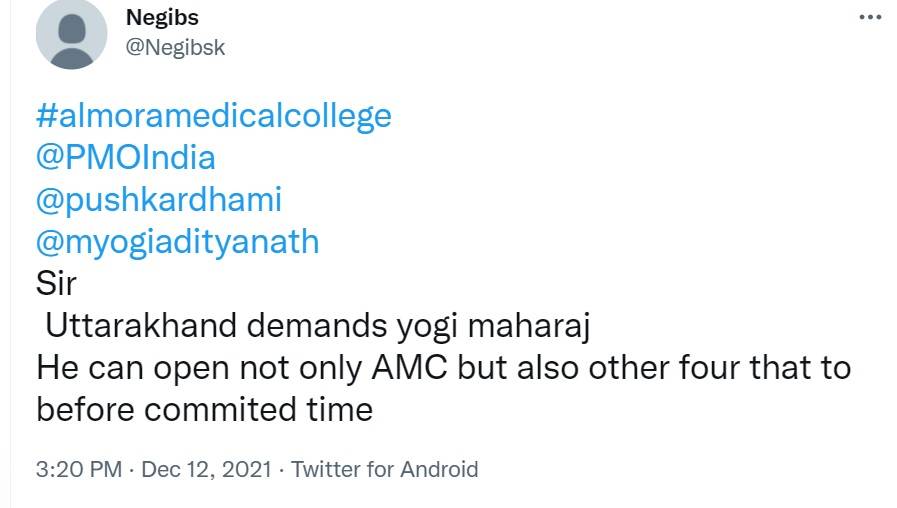897x508 pixels.
Task: Click the line starting "He can open"
Action: click(443, 368)
